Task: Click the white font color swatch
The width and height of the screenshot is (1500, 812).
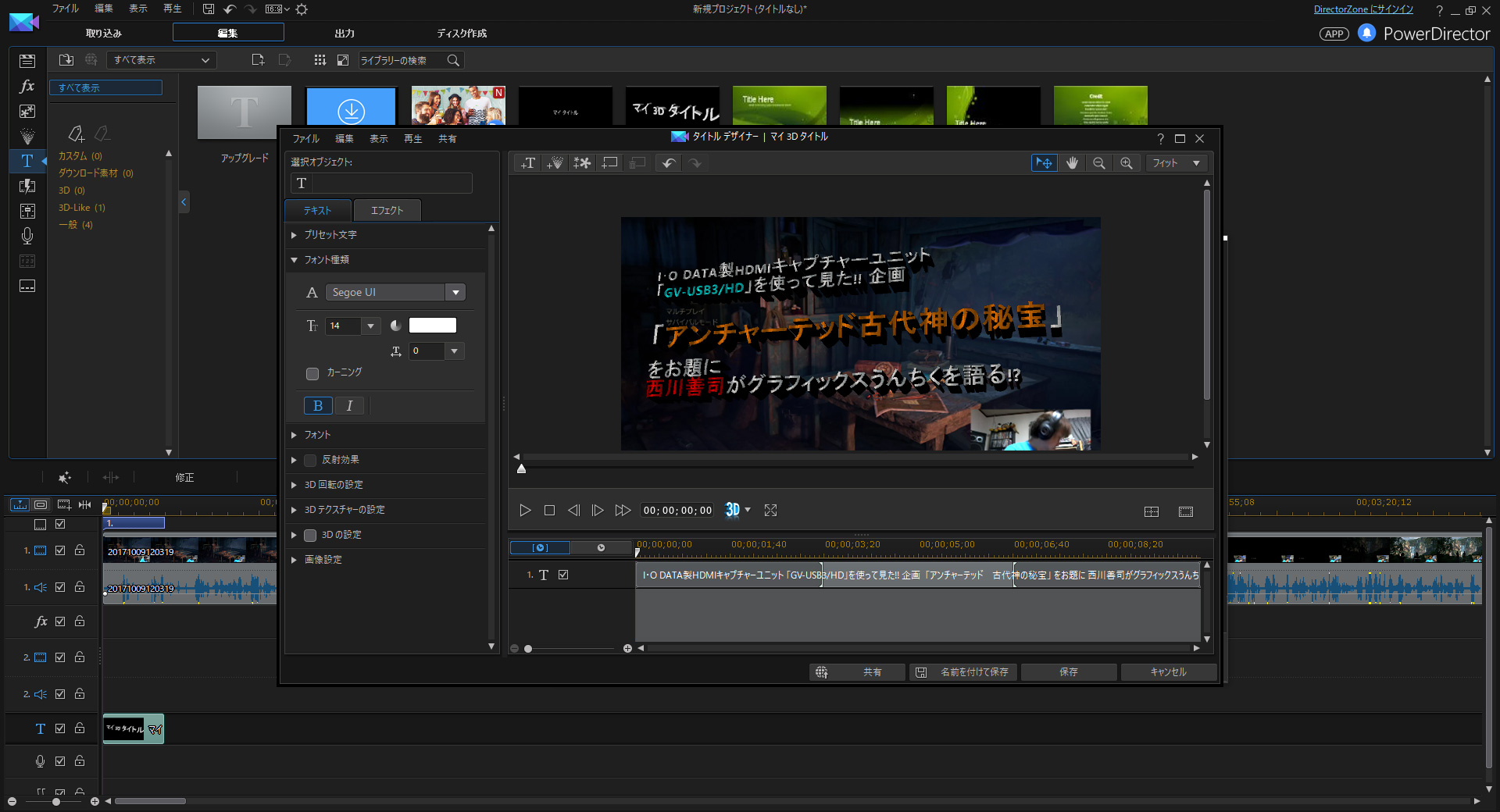Action: pos(432,326)
